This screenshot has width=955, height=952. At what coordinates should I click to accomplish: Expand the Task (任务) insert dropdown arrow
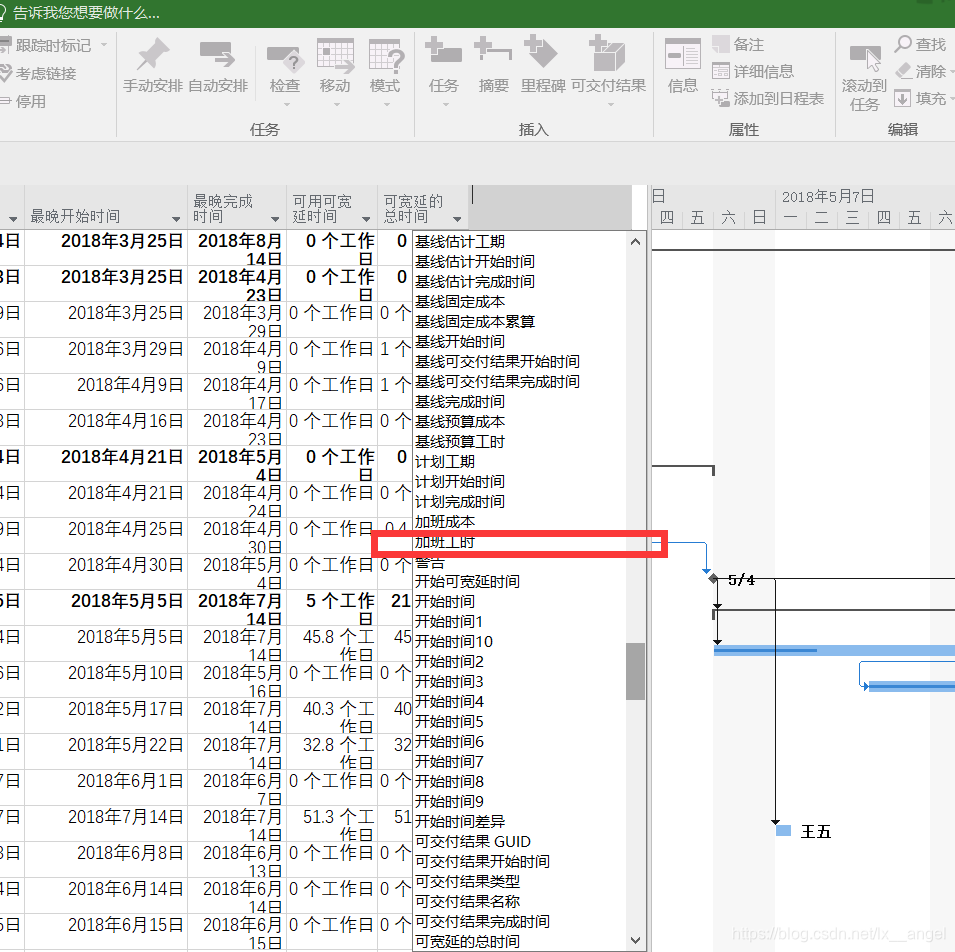click(x=445, y=105)
